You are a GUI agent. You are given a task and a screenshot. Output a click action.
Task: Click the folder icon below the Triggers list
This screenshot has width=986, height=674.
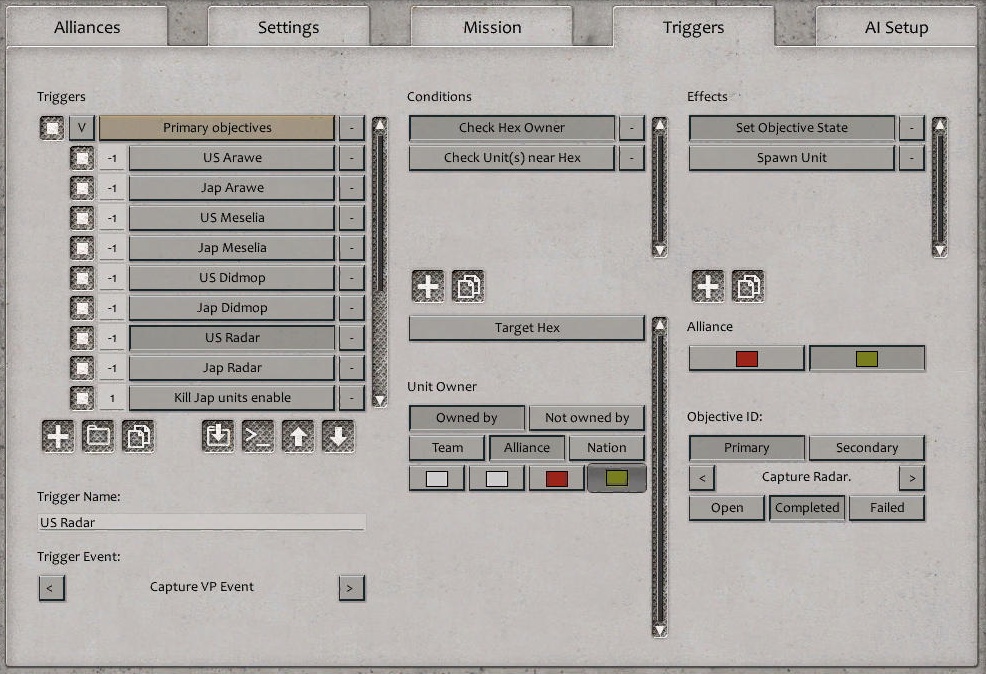click(x=98, y=437)
